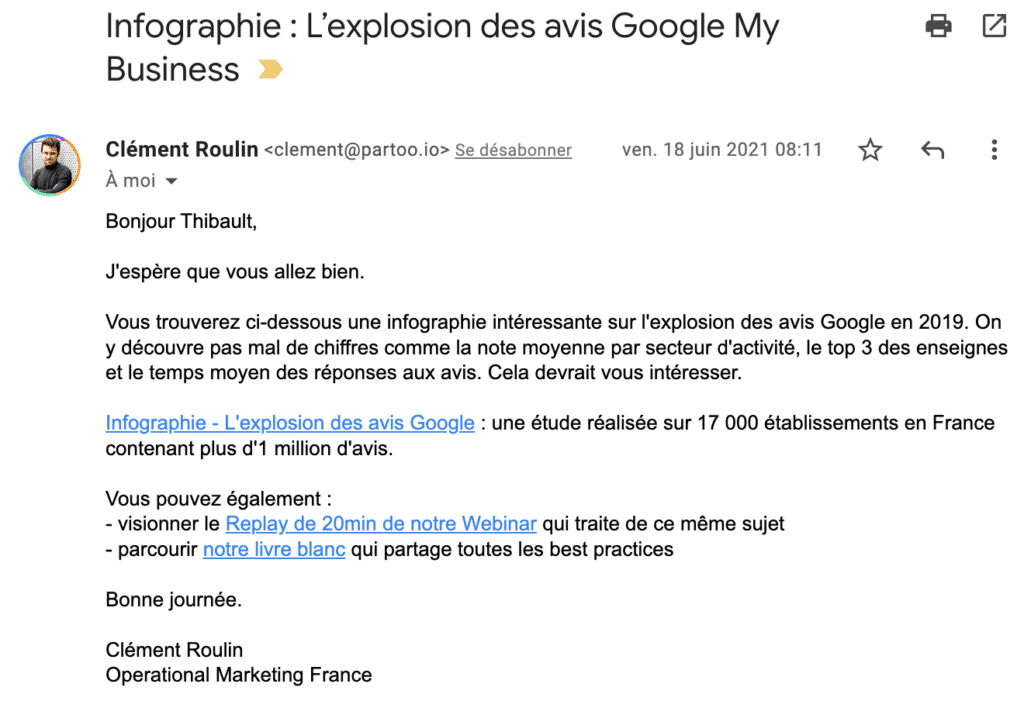
Task: Click the sender address clement@partoo.io
Action: coord(357,150)
